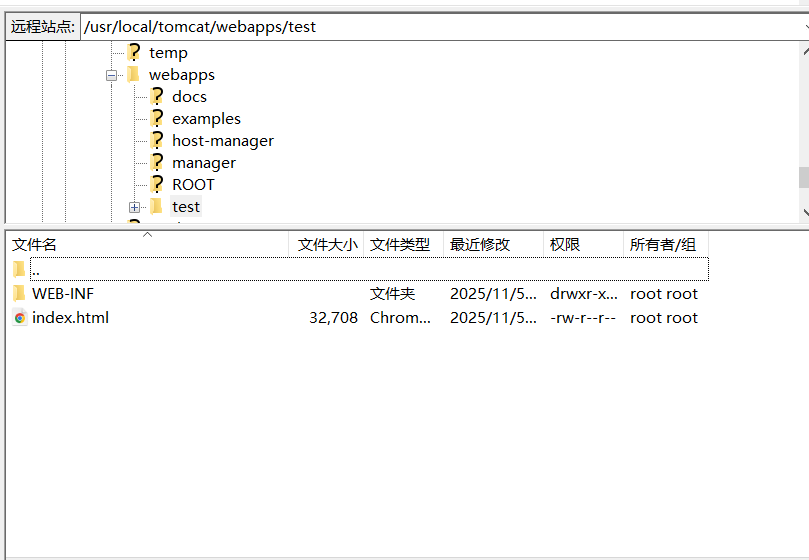Click the host-manager question mark icon
Viewport: 809px width, 560px height.
pos(157,140)
